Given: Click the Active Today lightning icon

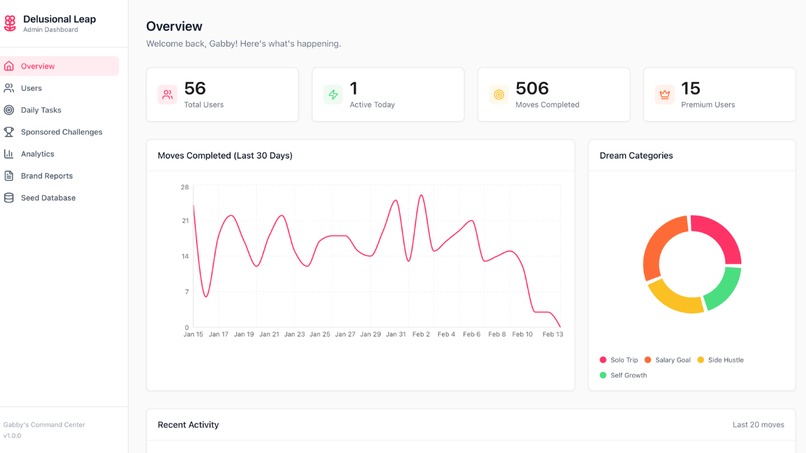Looking at the screenshot, I should pos(333,95).
